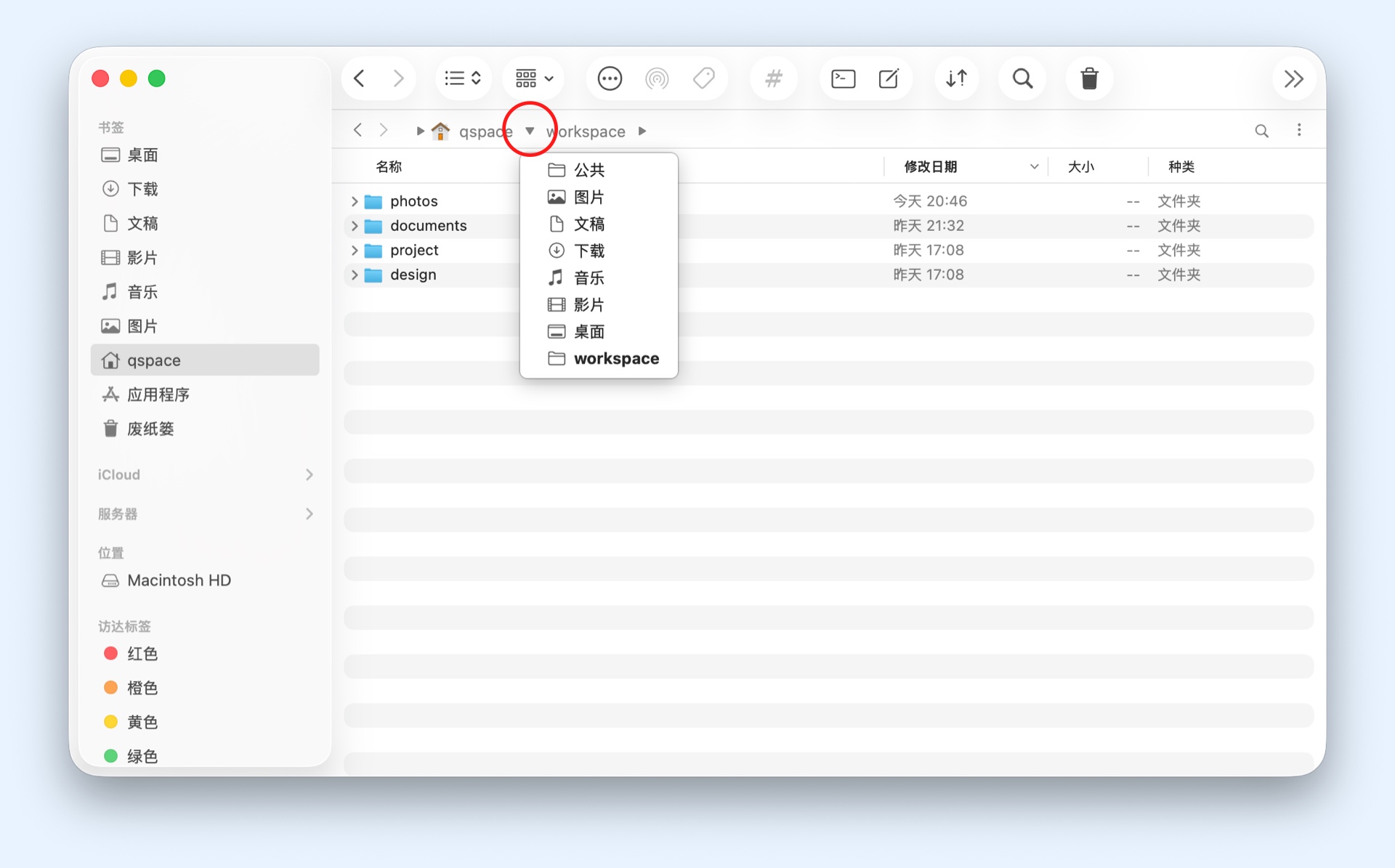The image size is (1395, 868).
Task: Click the sort arrows toolbar icon
Action: [956, 78]
